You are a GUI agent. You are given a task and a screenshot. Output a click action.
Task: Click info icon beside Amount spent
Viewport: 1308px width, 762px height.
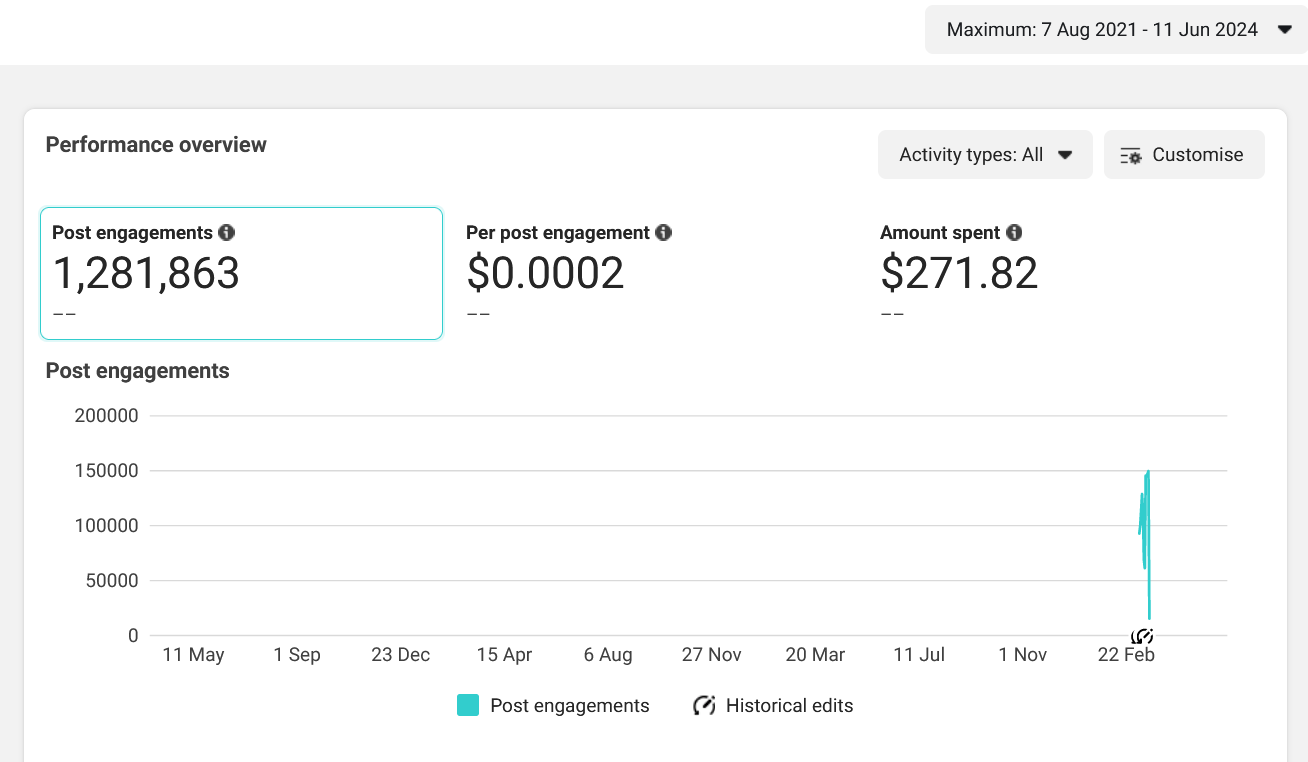tap(1014, 233)
